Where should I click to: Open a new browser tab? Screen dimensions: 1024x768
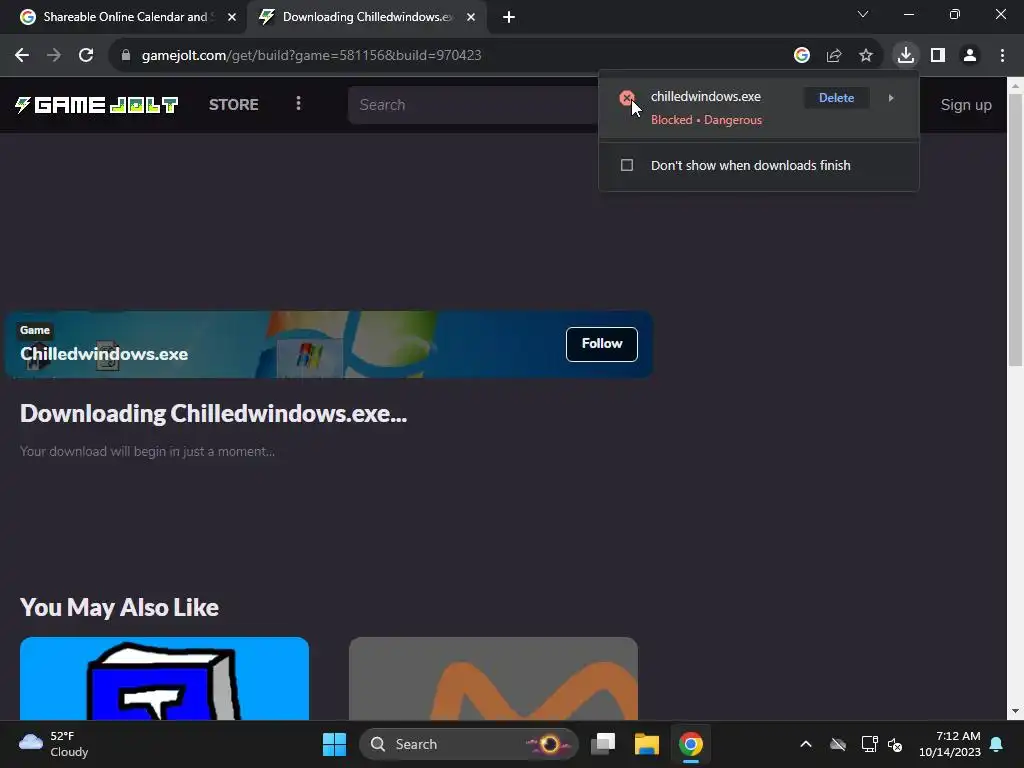click(x=509, y=17)
